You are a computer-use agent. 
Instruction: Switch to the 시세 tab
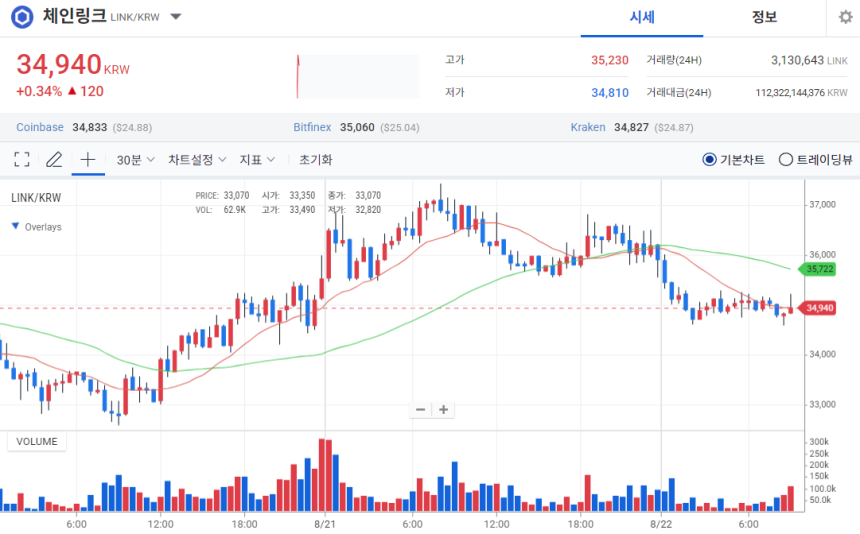642,17
